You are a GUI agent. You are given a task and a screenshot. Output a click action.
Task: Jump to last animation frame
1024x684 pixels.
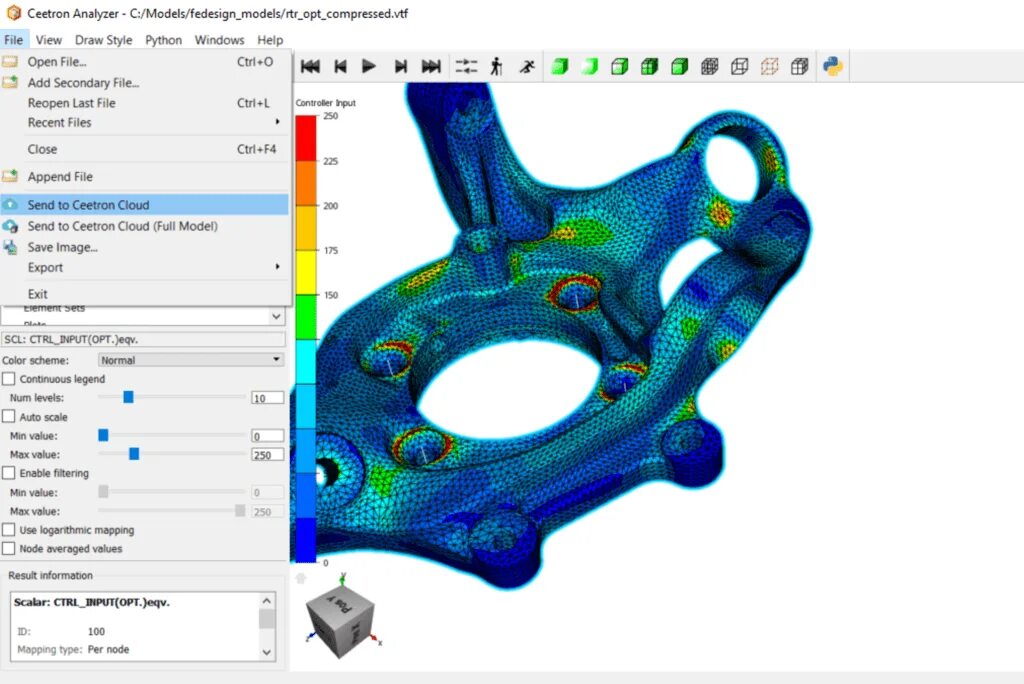431,66
